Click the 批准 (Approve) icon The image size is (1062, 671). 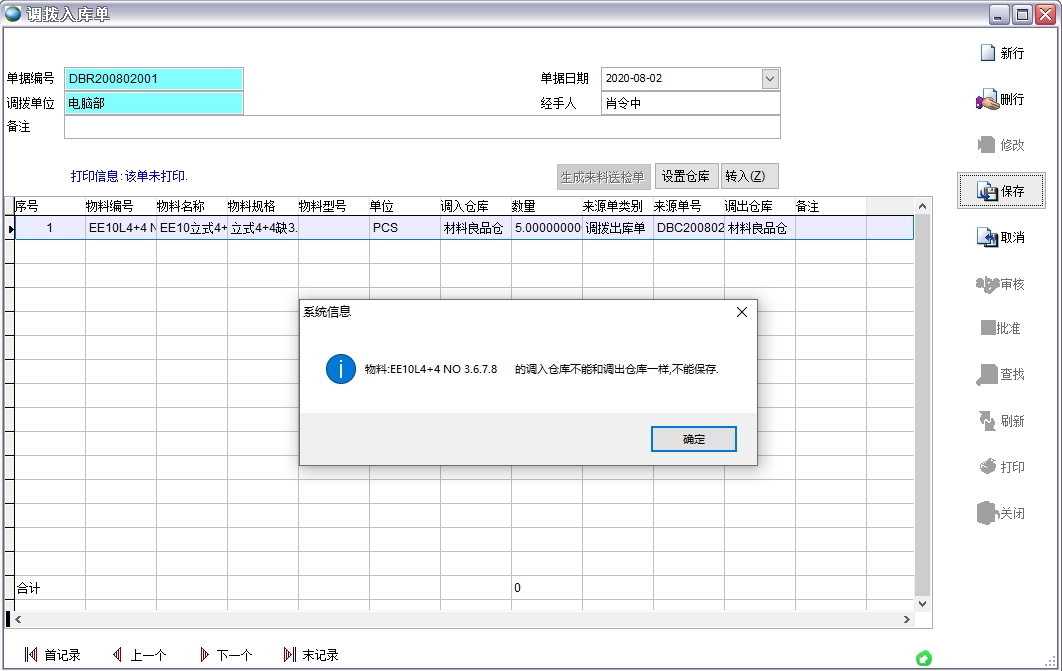click(1001, 329)
